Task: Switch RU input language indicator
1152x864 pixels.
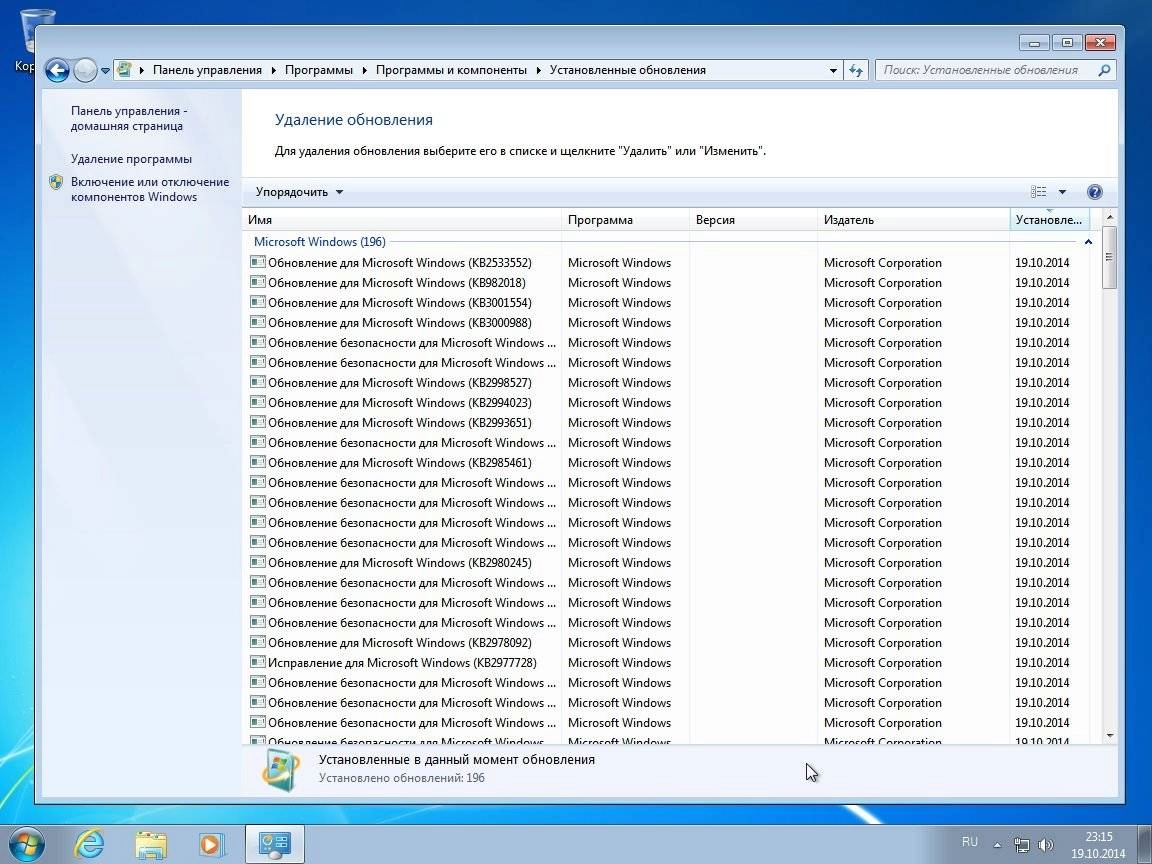Action: tap(970, 842)
